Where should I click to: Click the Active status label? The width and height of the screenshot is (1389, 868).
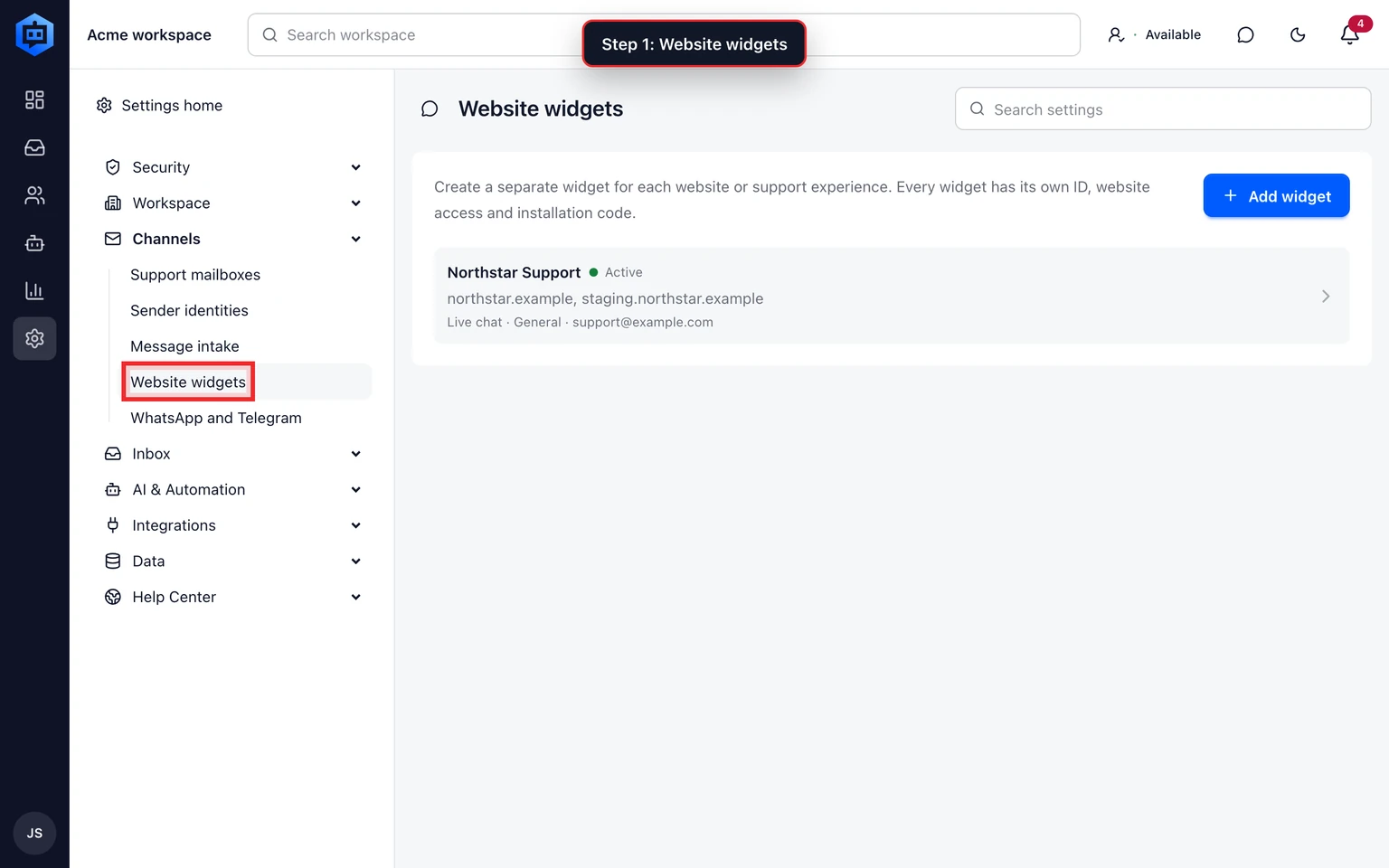coord(624,272)
